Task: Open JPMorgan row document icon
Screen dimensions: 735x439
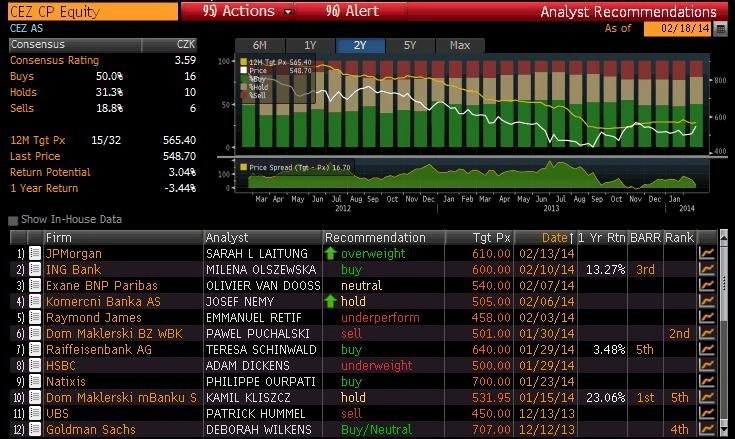Action: [35, 253]
